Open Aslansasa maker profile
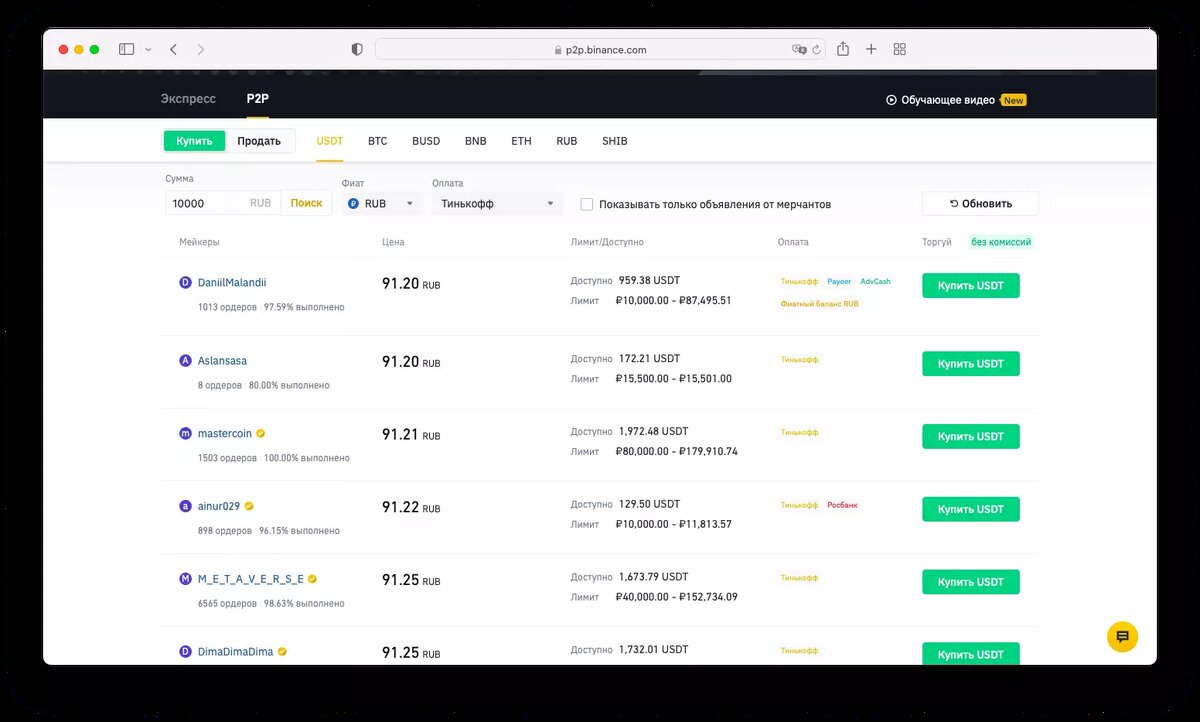Image resolution: width=1200 pixels, height=722 pixels. 222,361
